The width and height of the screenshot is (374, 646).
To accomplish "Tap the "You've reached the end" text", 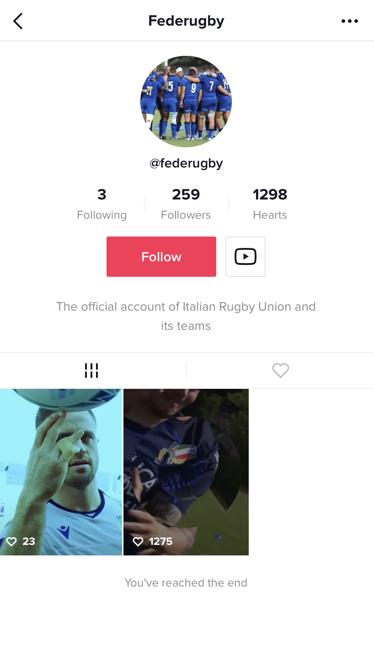I will (x=186, y=583).
